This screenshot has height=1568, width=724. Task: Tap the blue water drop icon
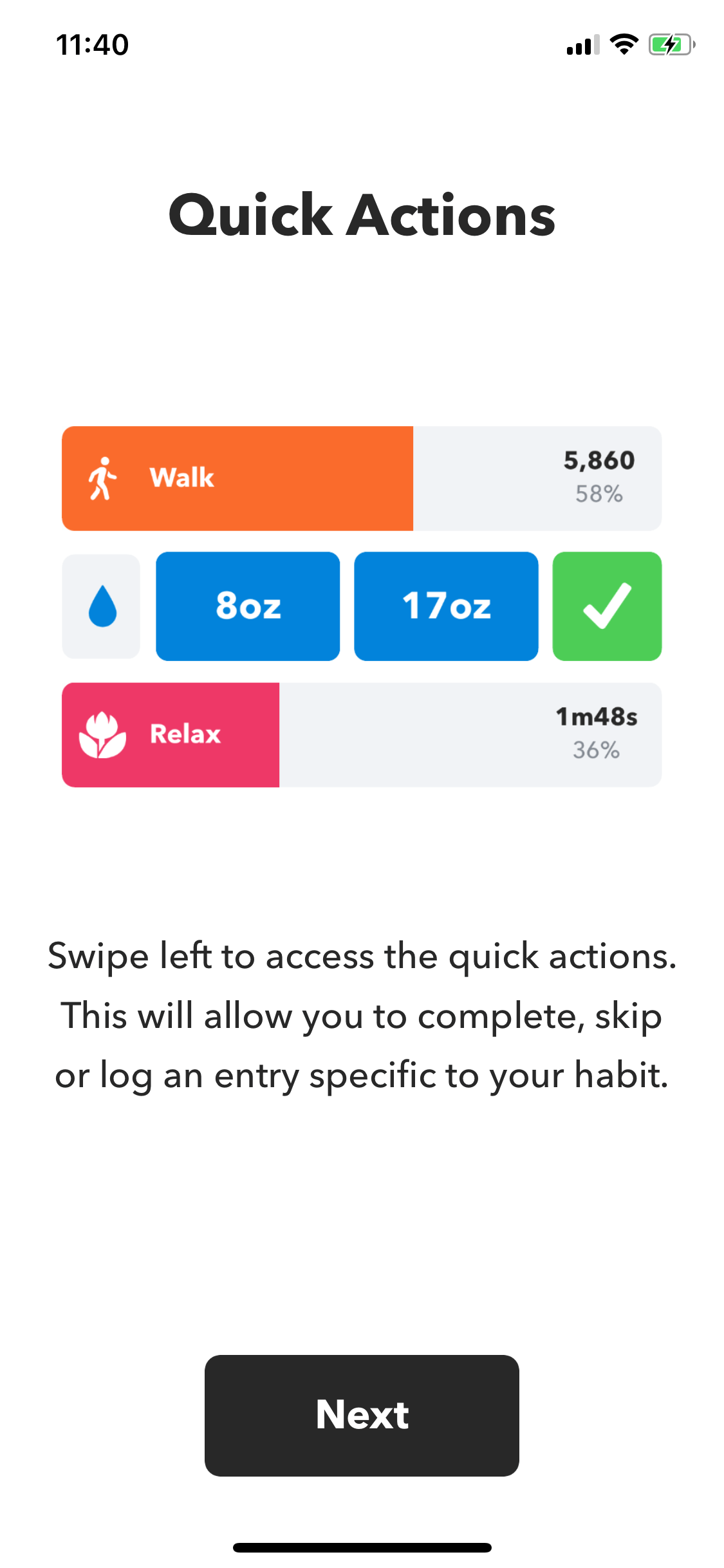pyautogui.click(x=102, y=606)
